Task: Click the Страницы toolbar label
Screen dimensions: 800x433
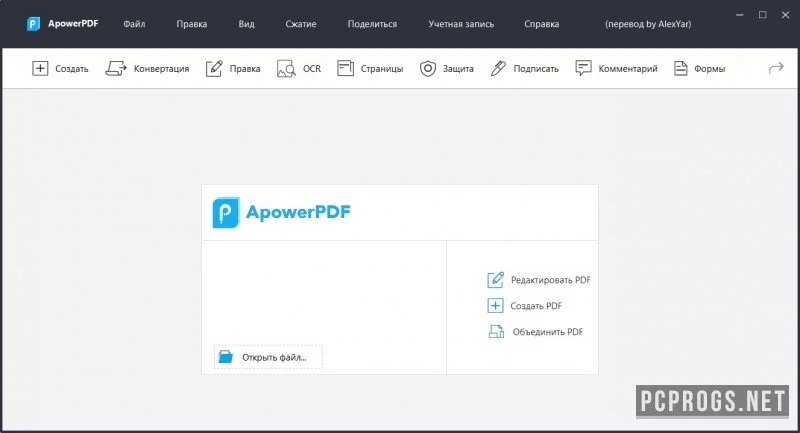Action: coord(382,69)
